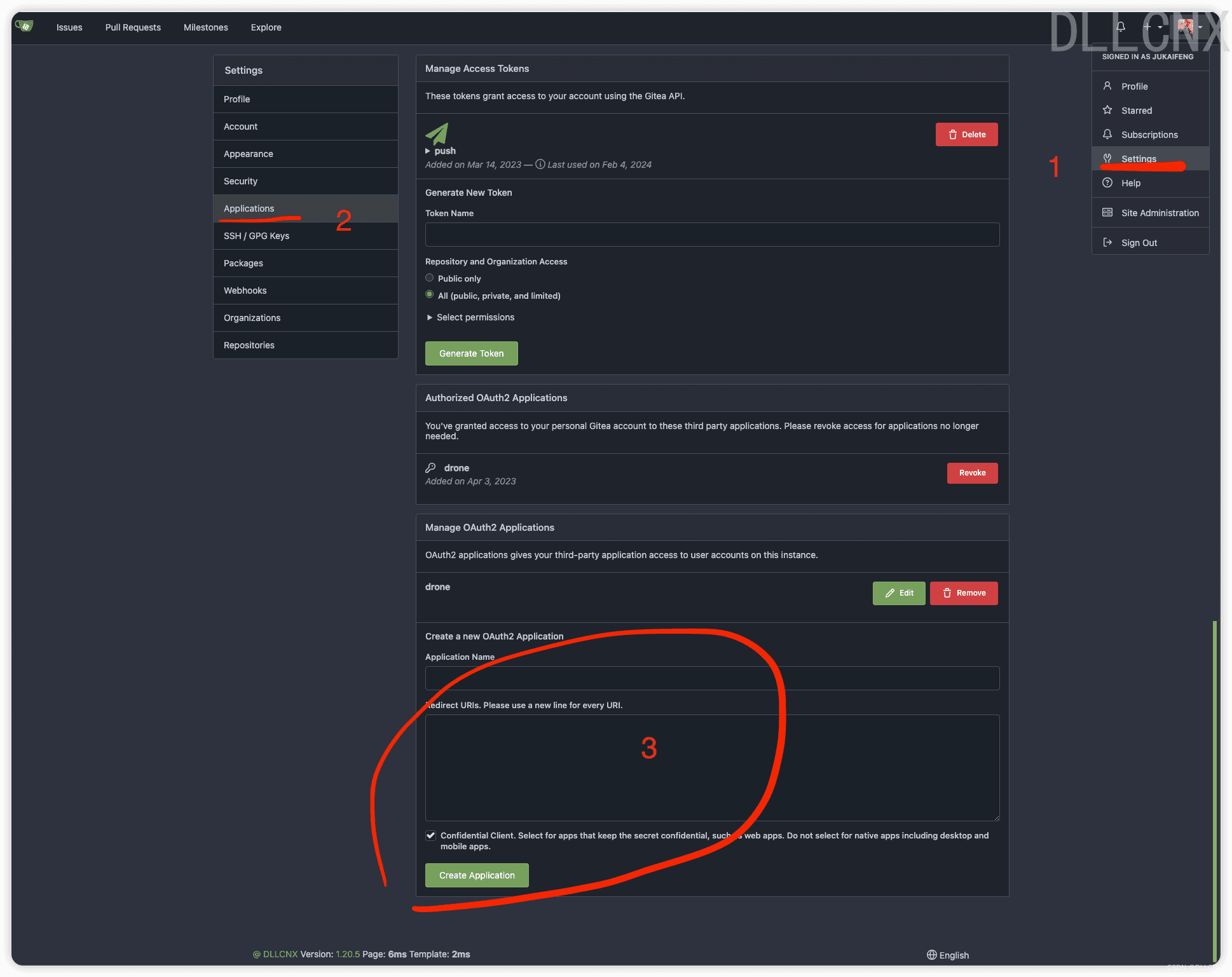1232x977 pixels.
Task: Click the Pull Requests navigation icon
Action: 133,27
